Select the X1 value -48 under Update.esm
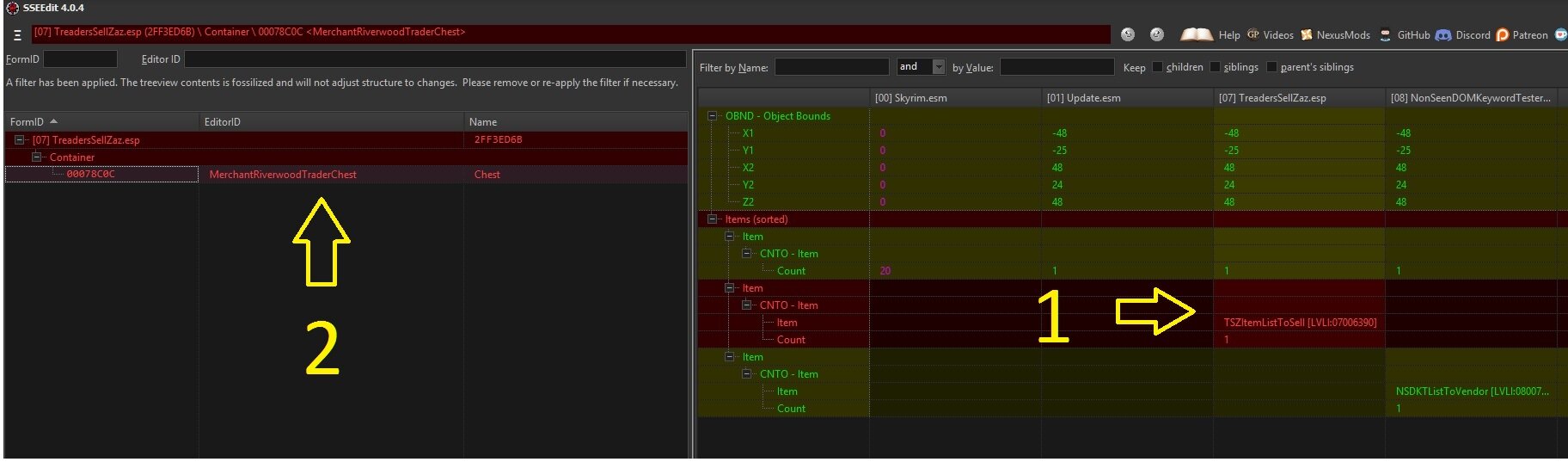This screenshot has width=1568, height=462. point(1059,132)
